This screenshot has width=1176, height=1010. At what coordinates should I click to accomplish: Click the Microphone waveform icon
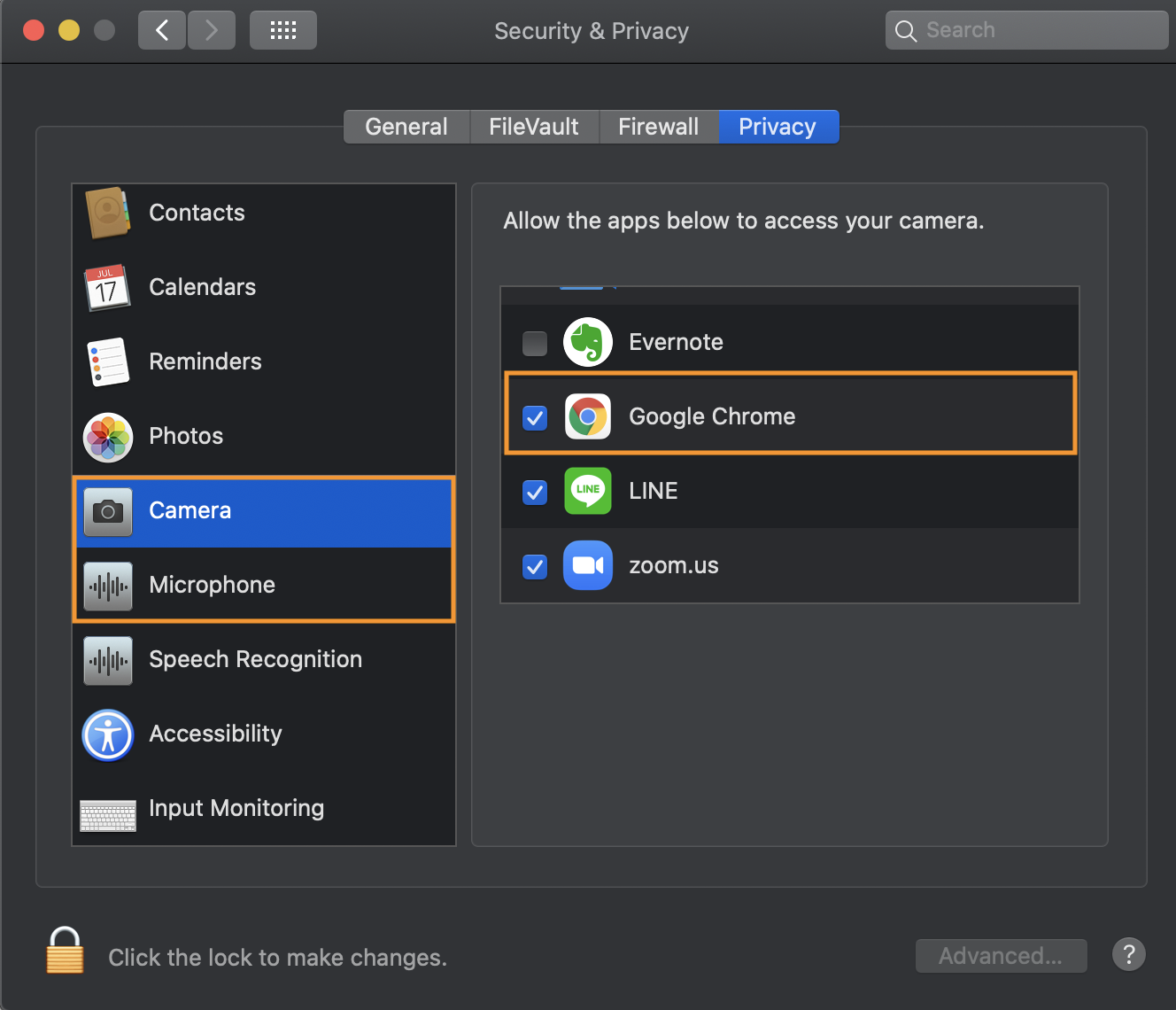click(108, 586)
